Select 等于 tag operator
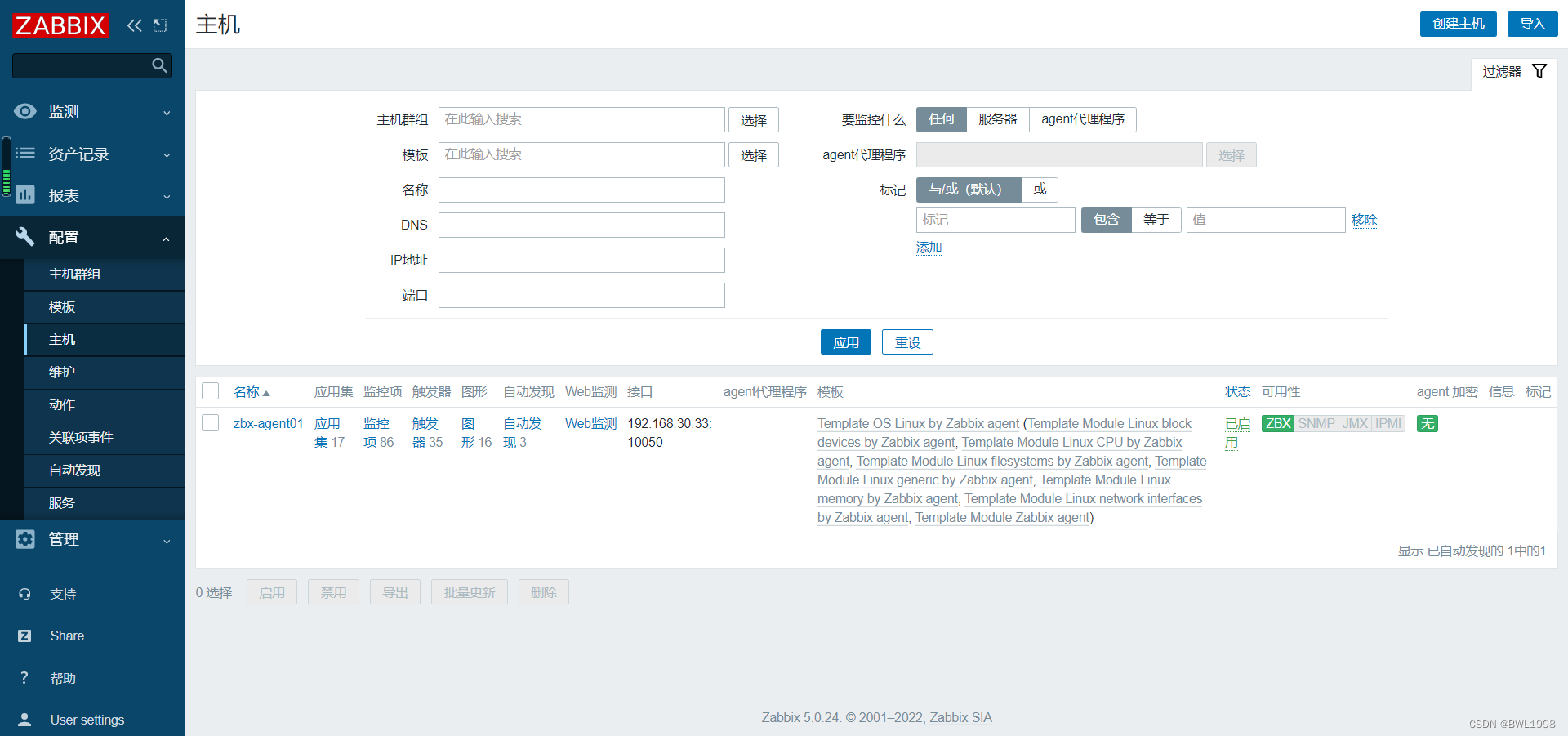 pyautogui.click(x=1156, y=220)
